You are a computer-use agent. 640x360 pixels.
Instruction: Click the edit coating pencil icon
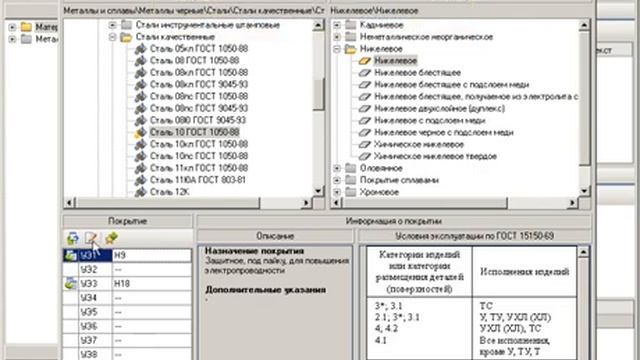91,238
